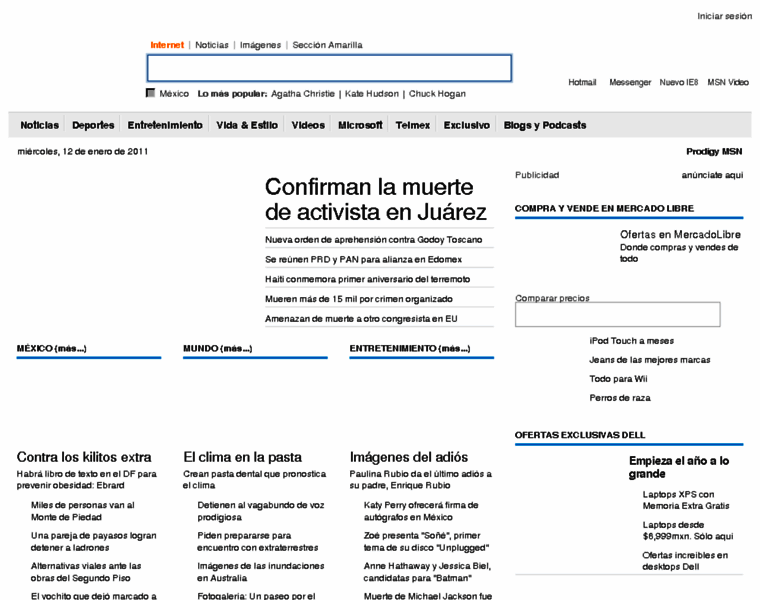This screenshot has width=760, height=600.
Task: Open Laptops desde $8,999mxn offer
Action: coord(688,530)
